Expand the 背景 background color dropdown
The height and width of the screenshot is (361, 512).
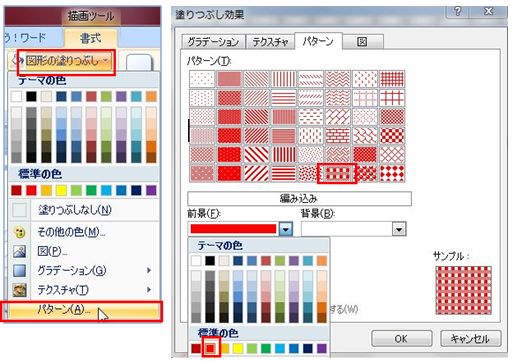399,229
